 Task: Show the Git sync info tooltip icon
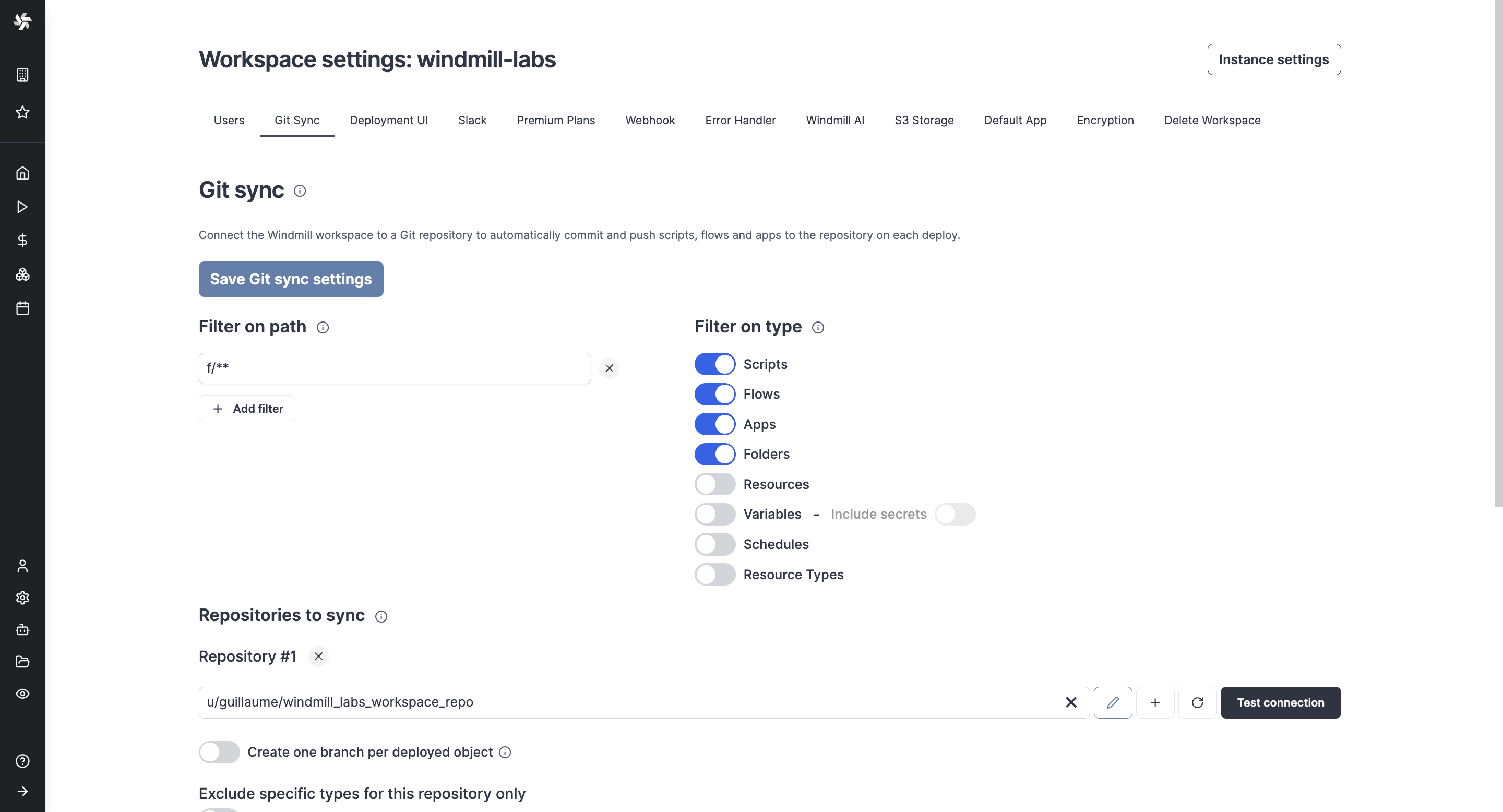point(300,191)
